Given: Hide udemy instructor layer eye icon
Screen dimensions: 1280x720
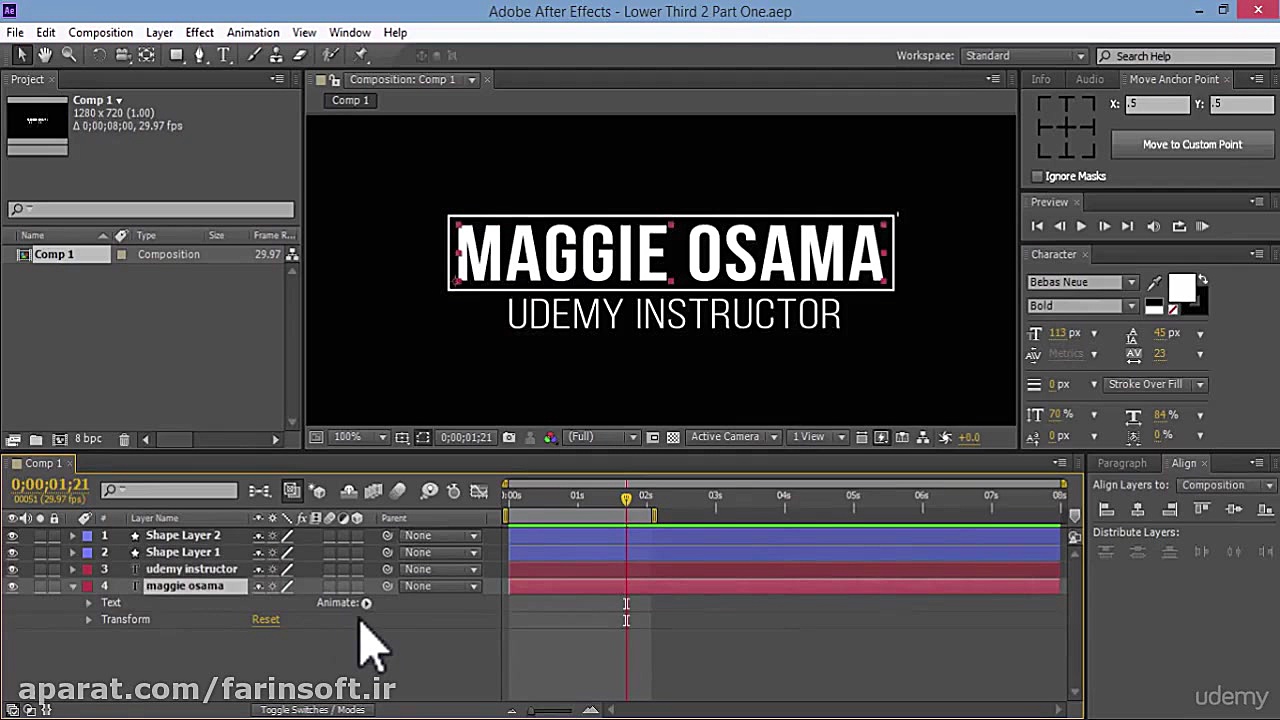Looking at the screenshot, I should (12, 569).
